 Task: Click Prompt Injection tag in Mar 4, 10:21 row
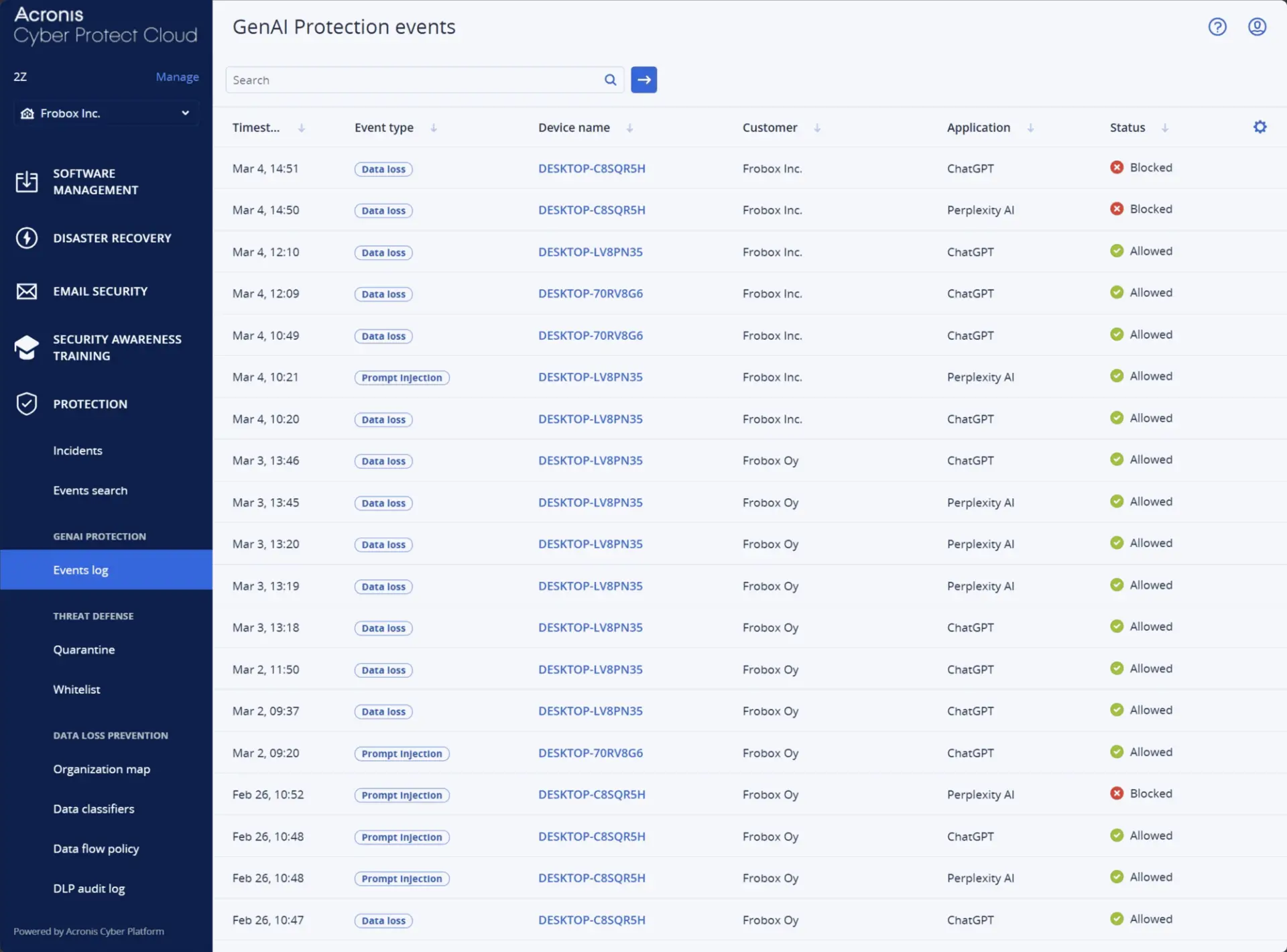[402, 377]
